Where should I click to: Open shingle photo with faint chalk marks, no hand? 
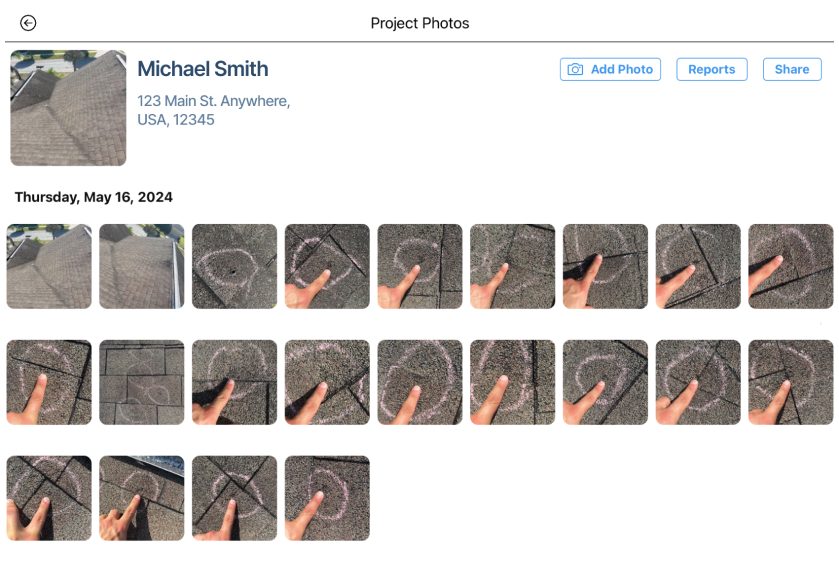pos(142,382)
